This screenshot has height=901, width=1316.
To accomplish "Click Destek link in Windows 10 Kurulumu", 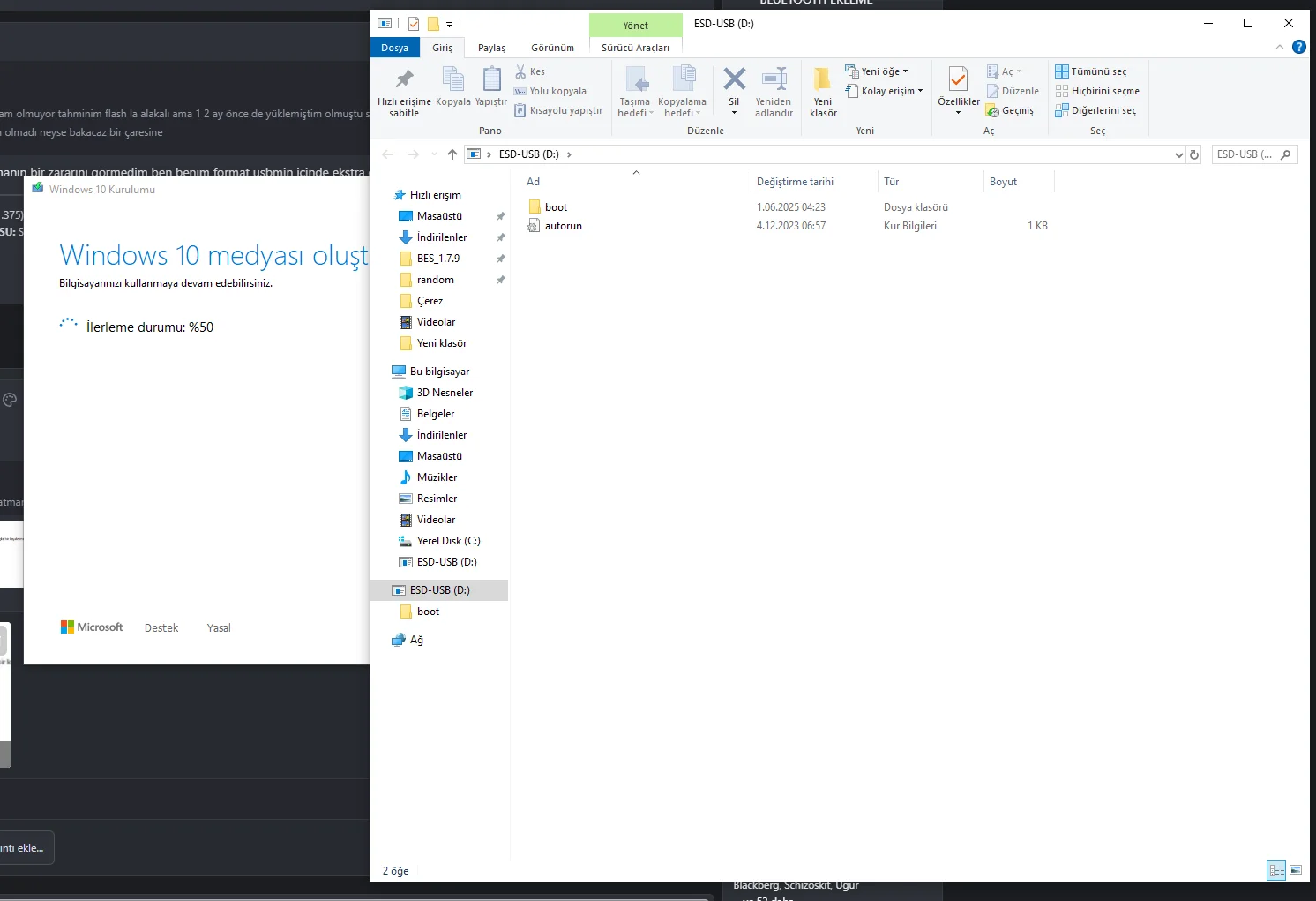I will click(161, 628).
